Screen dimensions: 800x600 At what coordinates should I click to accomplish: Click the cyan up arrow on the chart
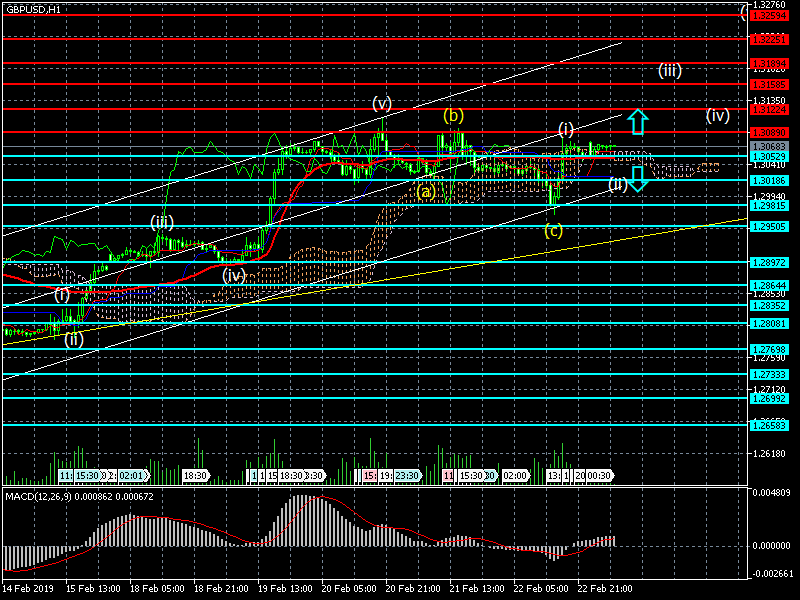pos(638,122)
